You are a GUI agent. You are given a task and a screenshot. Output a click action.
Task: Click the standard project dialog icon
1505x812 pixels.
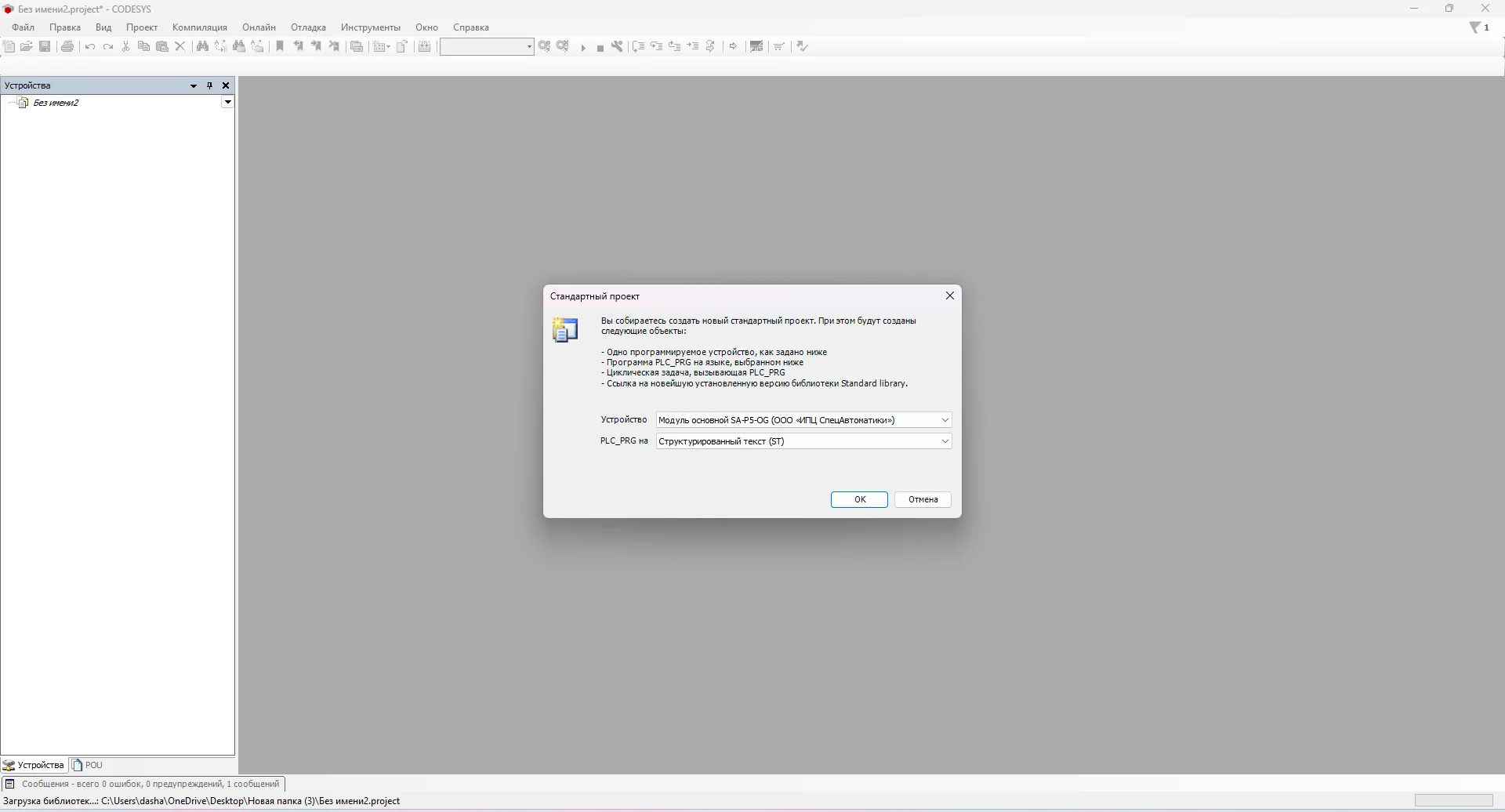click(x=565, y=330)
